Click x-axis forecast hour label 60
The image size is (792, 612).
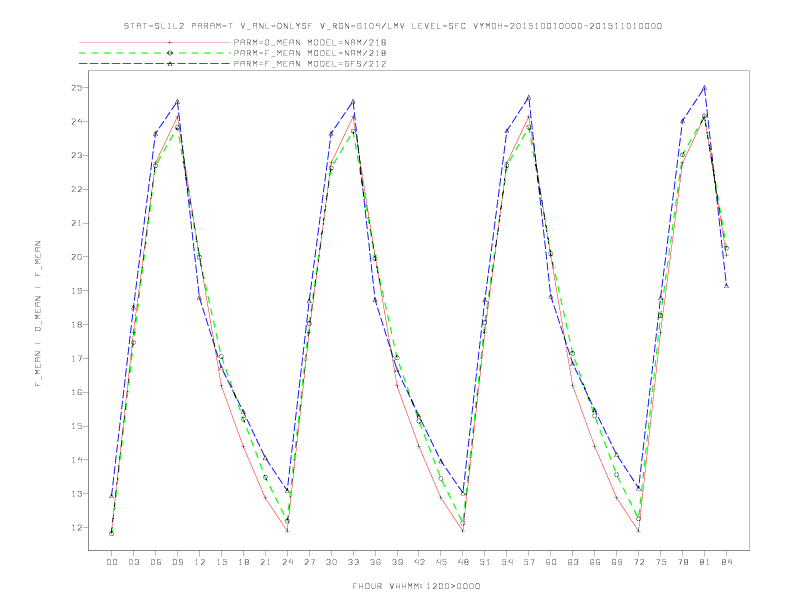pyautogui.click(x=551, y=562)
